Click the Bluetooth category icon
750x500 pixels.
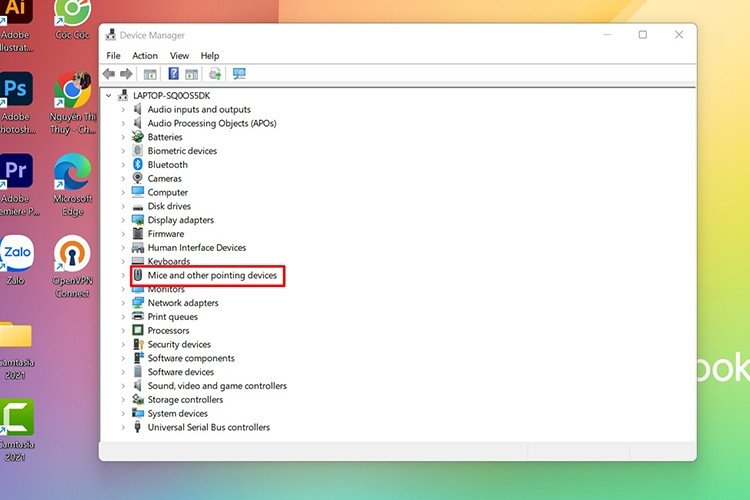click(138, 165)
